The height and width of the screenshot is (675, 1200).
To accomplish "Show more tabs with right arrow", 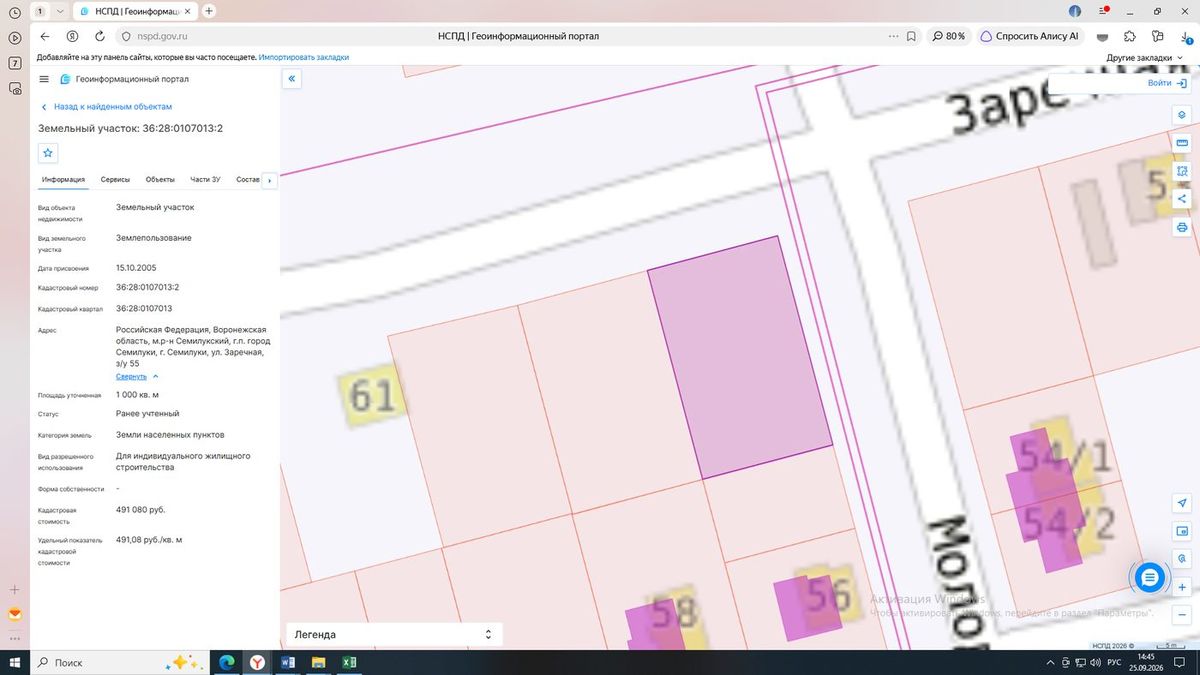I will point(269,180).
